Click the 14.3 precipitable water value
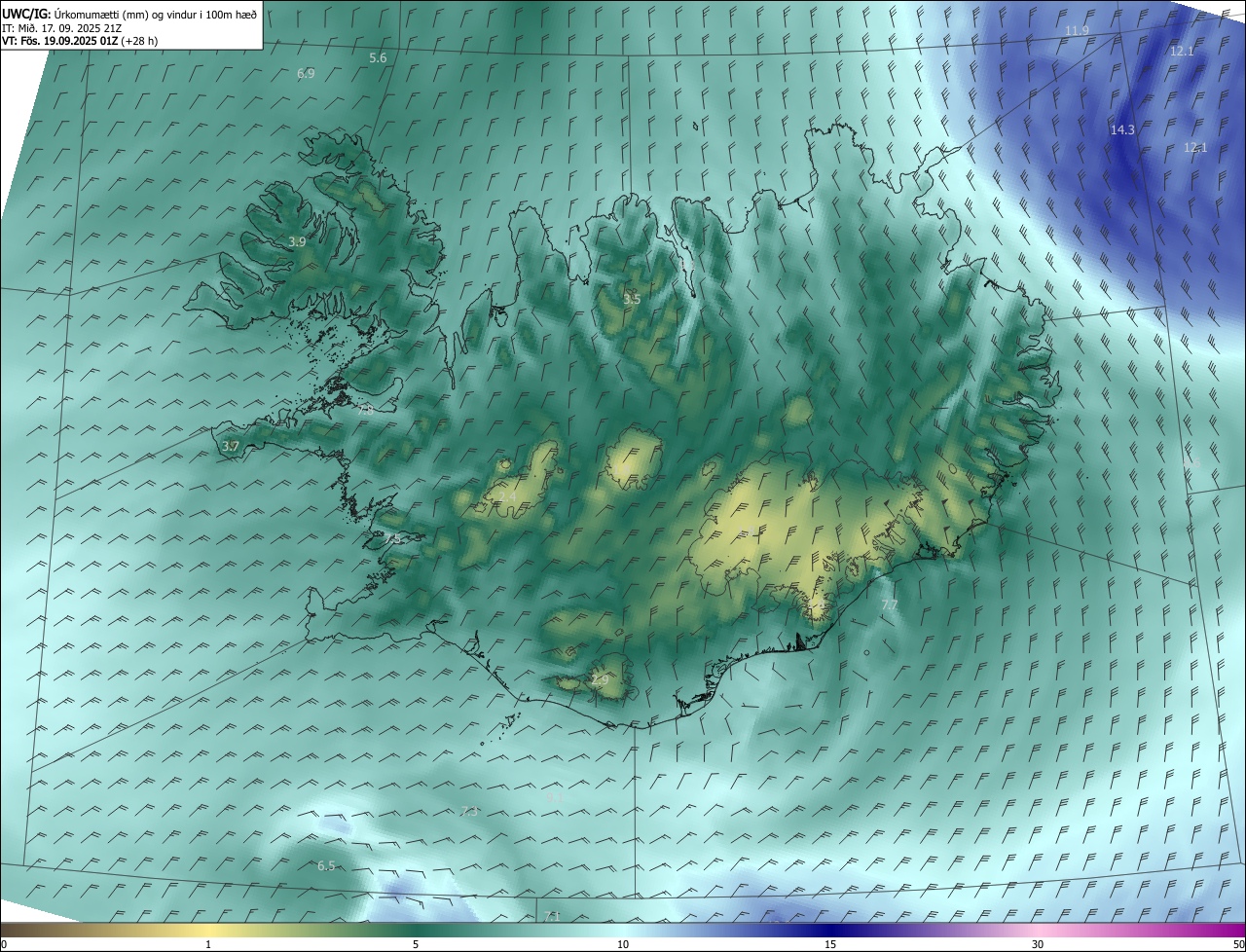 click(1122, 129)
